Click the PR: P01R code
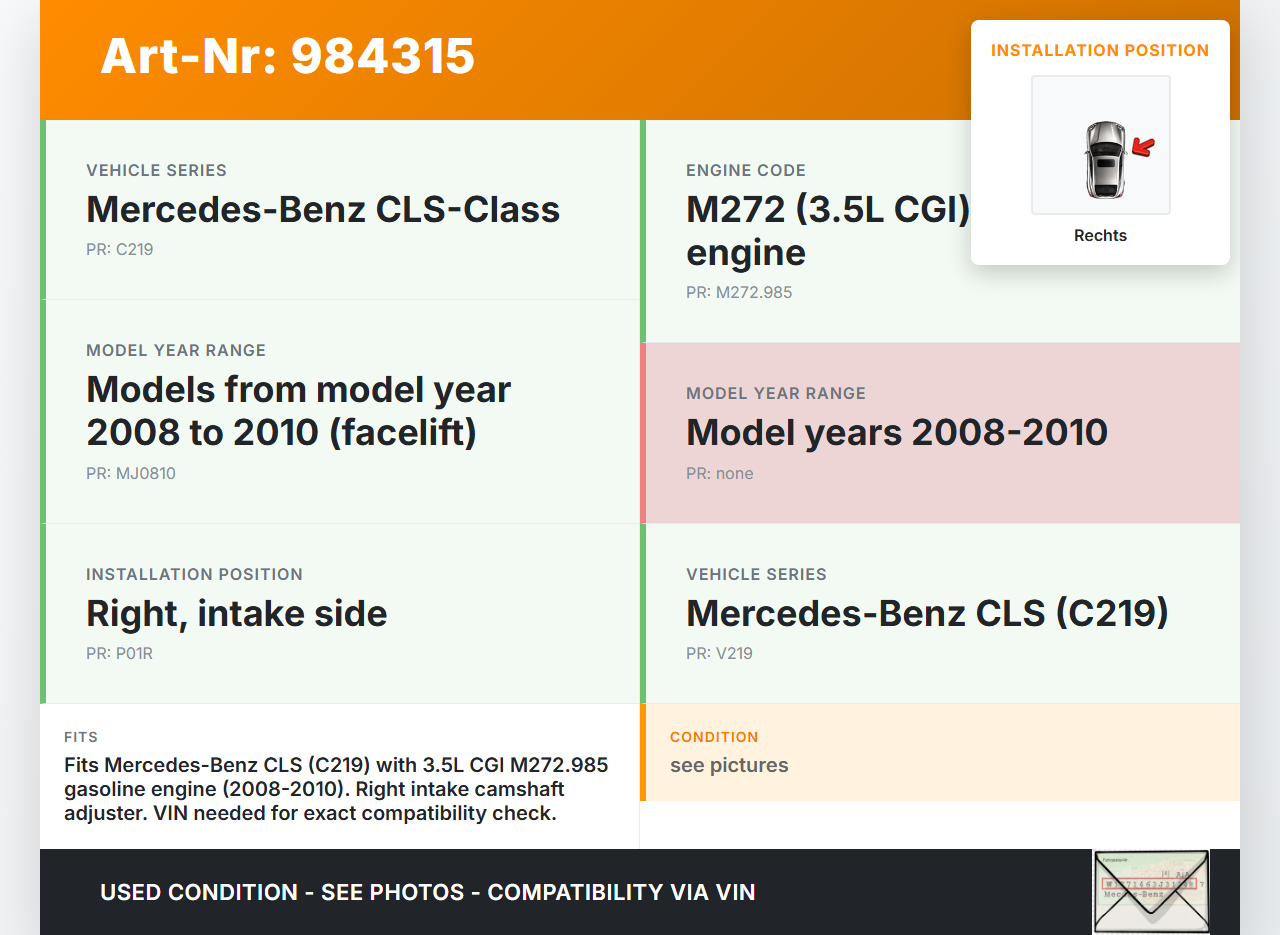The height and width of the screenshot is (935, 1280). pyautogui.click(x=120, y=654)
